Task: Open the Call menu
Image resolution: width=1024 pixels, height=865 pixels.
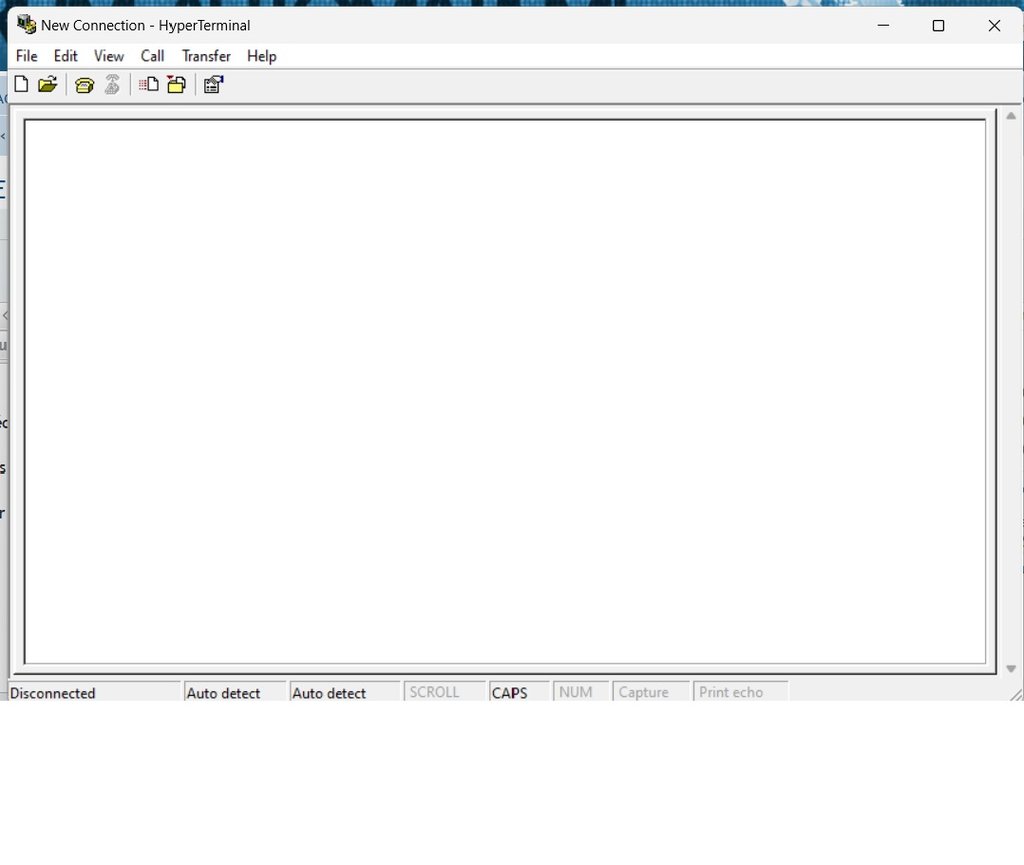Action: point(152,56)
